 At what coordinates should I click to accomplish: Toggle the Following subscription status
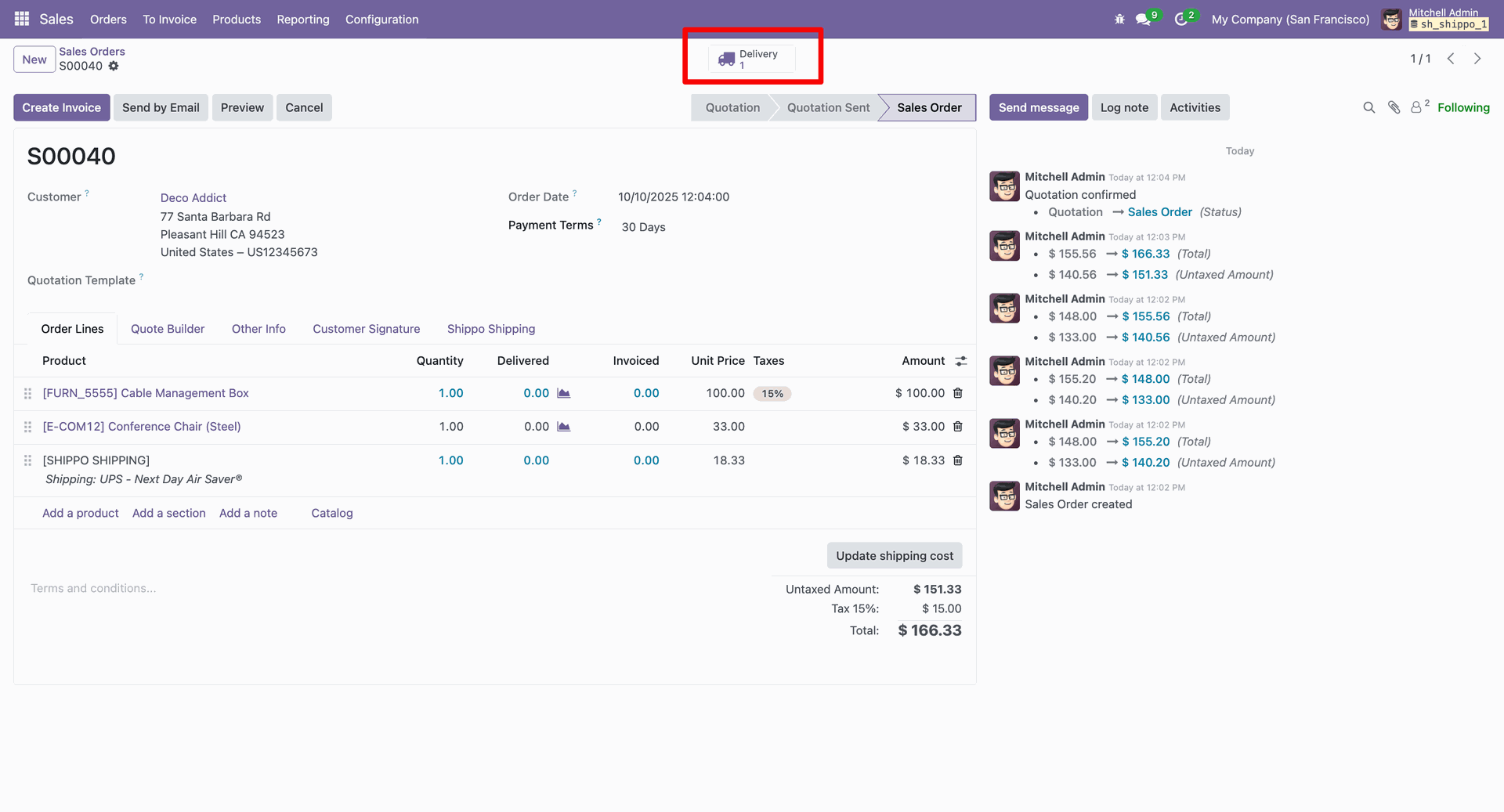[x=1462, y=107]
